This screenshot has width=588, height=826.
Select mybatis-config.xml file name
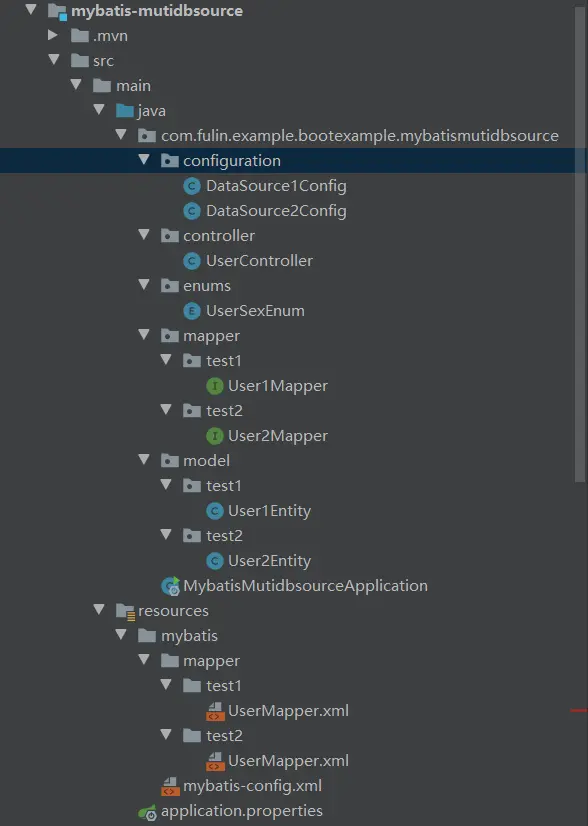[252, 786]
